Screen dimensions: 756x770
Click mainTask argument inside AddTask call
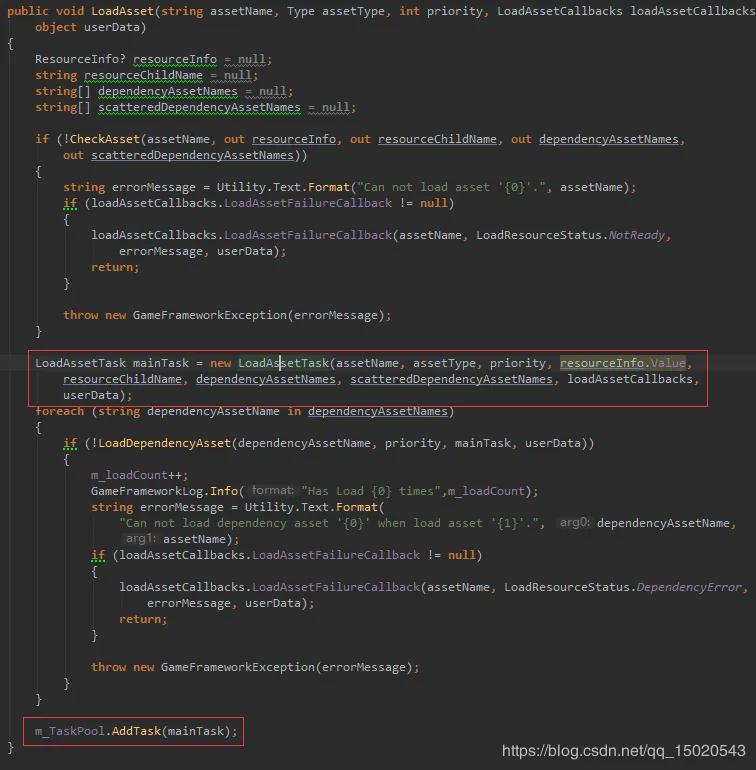coord(196,731)
